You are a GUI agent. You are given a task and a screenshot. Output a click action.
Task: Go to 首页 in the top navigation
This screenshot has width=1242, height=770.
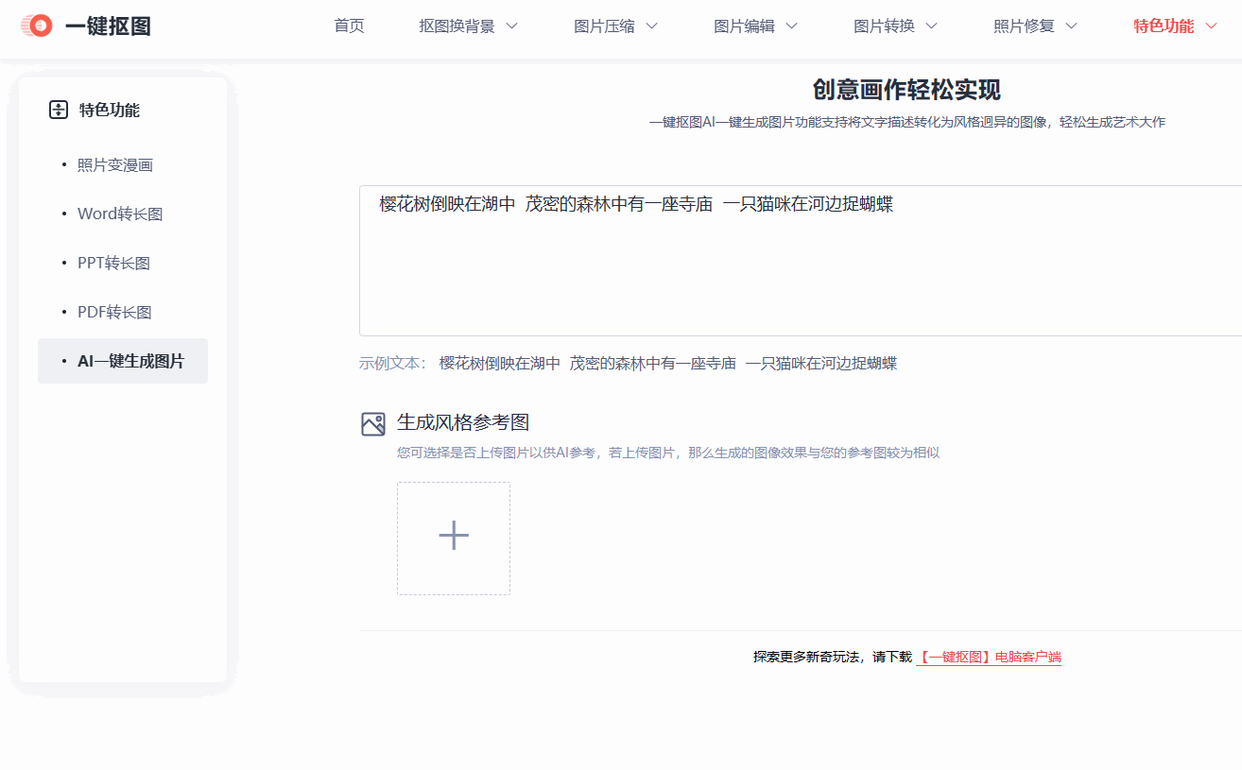pyautogui.click(x=349, y=26)
